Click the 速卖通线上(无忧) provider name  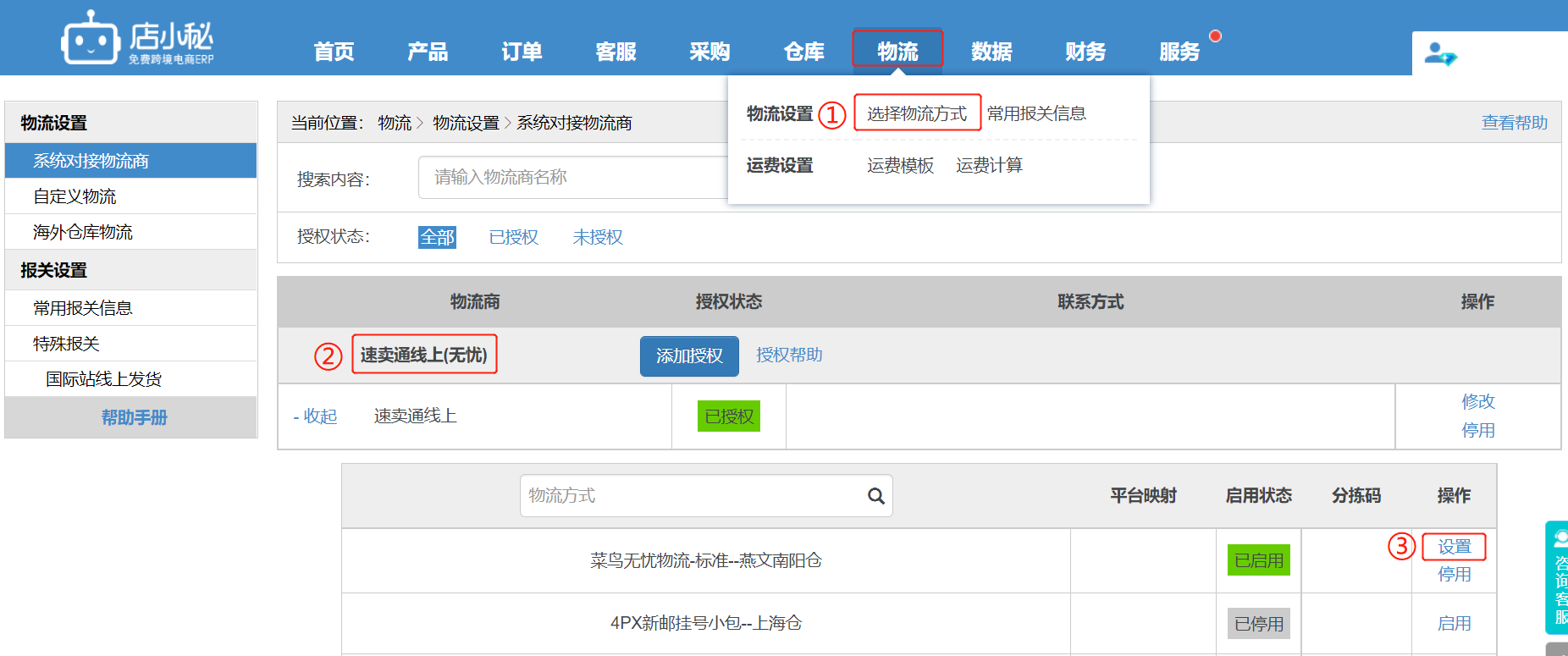(424, 355)
